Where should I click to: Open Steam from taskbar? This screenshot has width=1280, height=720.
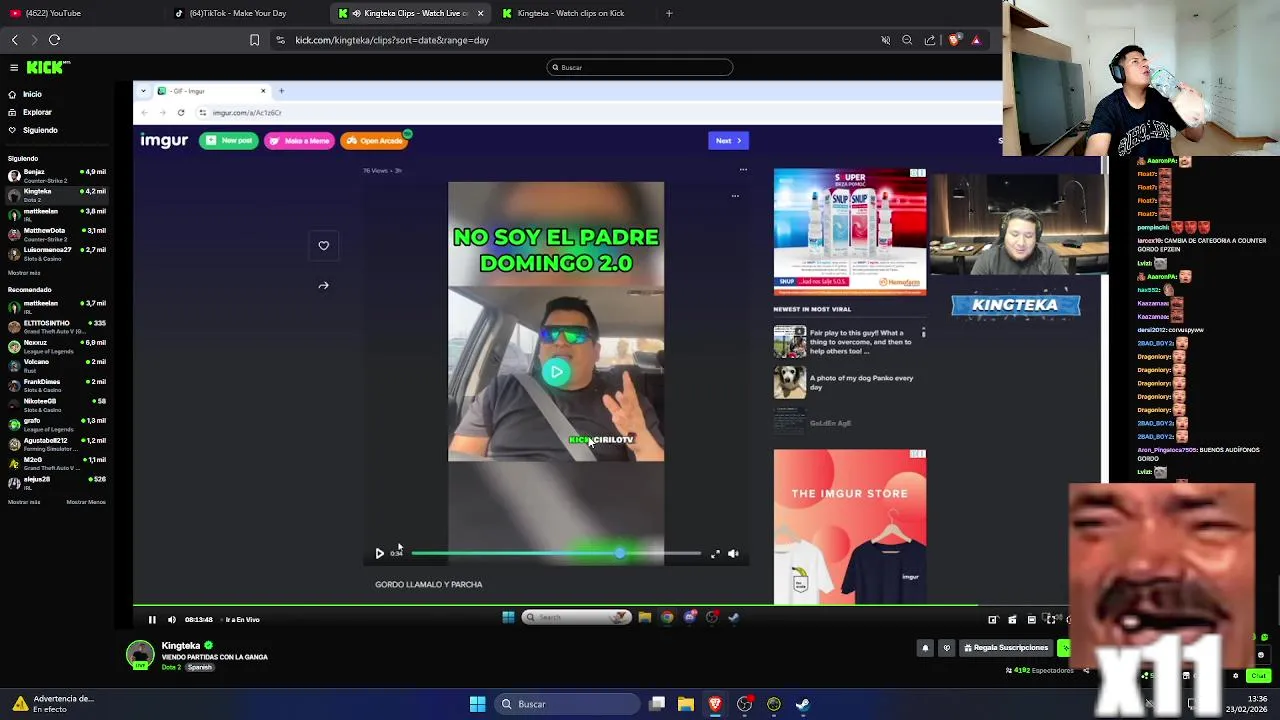coord(803,704)
